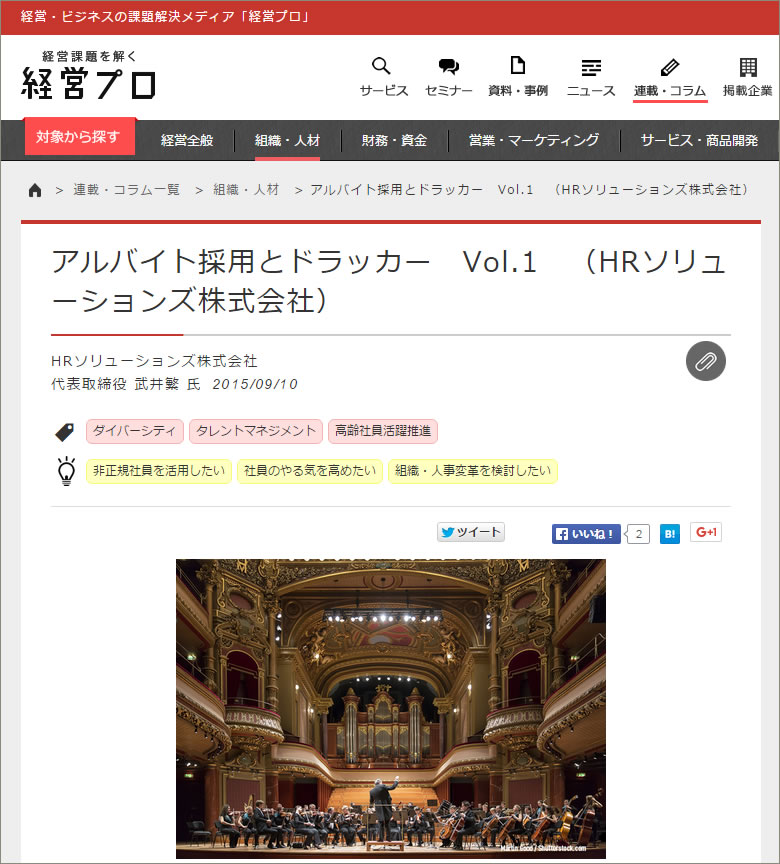Click the red header banner text
This screenshot has height=864, width=780.
(x=164, y=17)
